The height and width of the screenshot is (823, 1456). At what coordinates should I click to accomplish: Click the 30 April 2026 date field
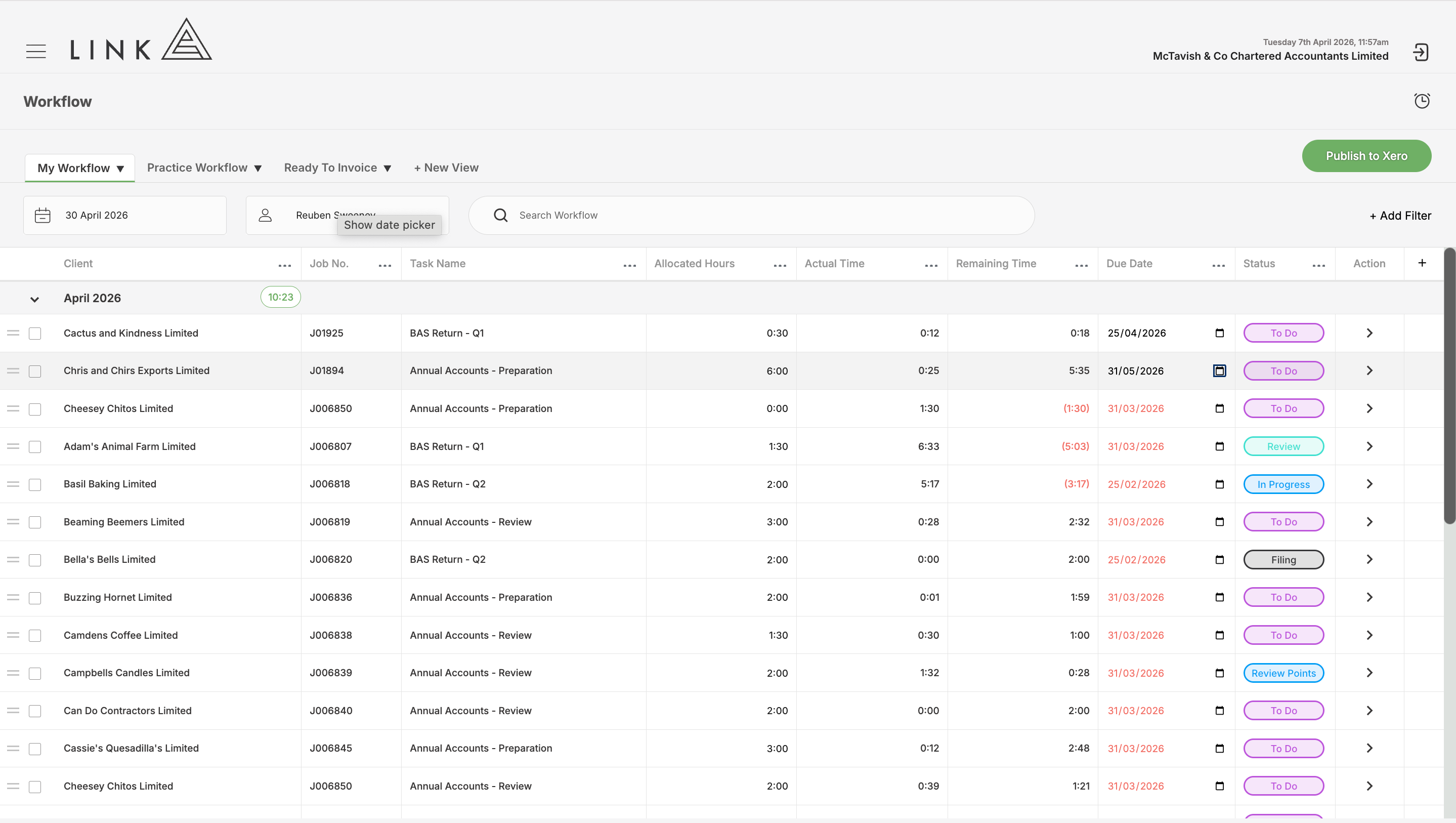click(x=125, y=216)
